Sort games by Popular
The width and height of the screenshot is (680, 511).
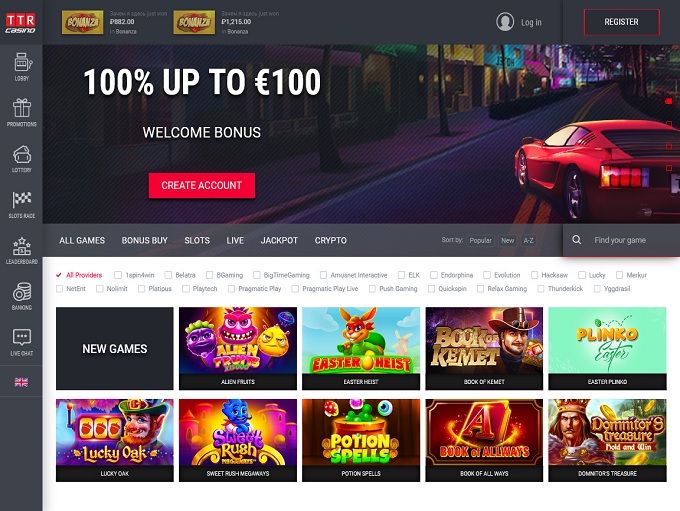(x=481, y=240)
